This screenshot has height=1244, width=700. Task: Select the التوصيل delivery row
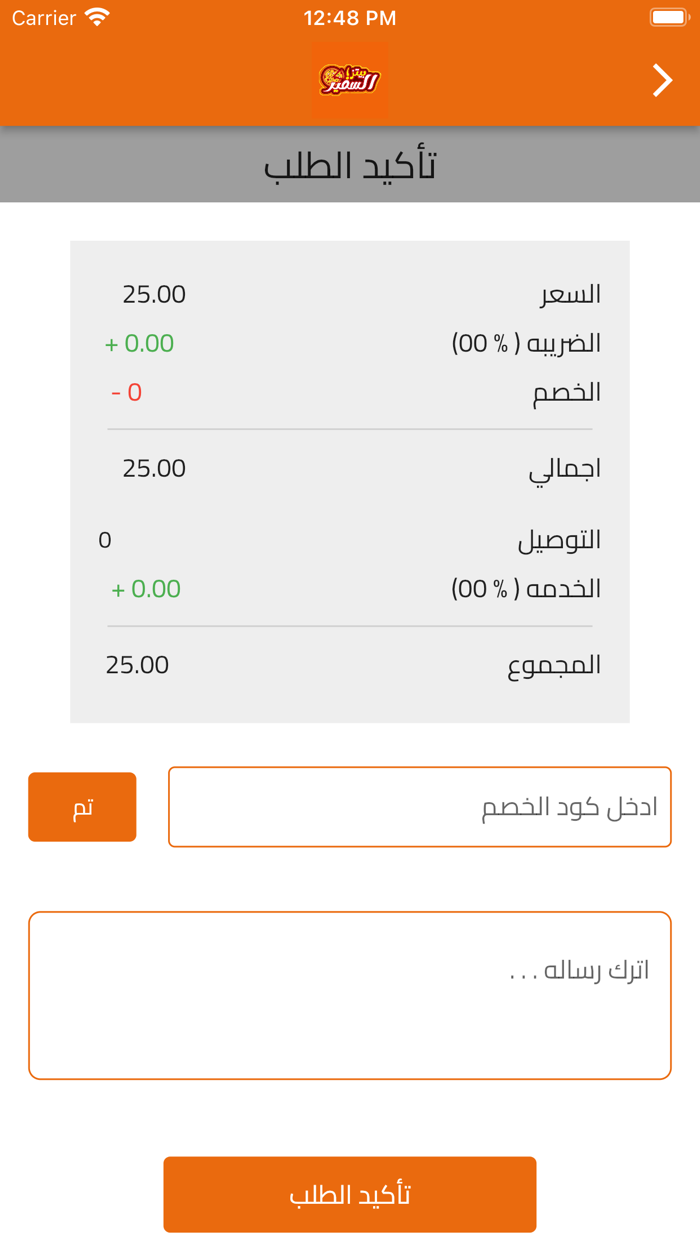pos(349,539)
